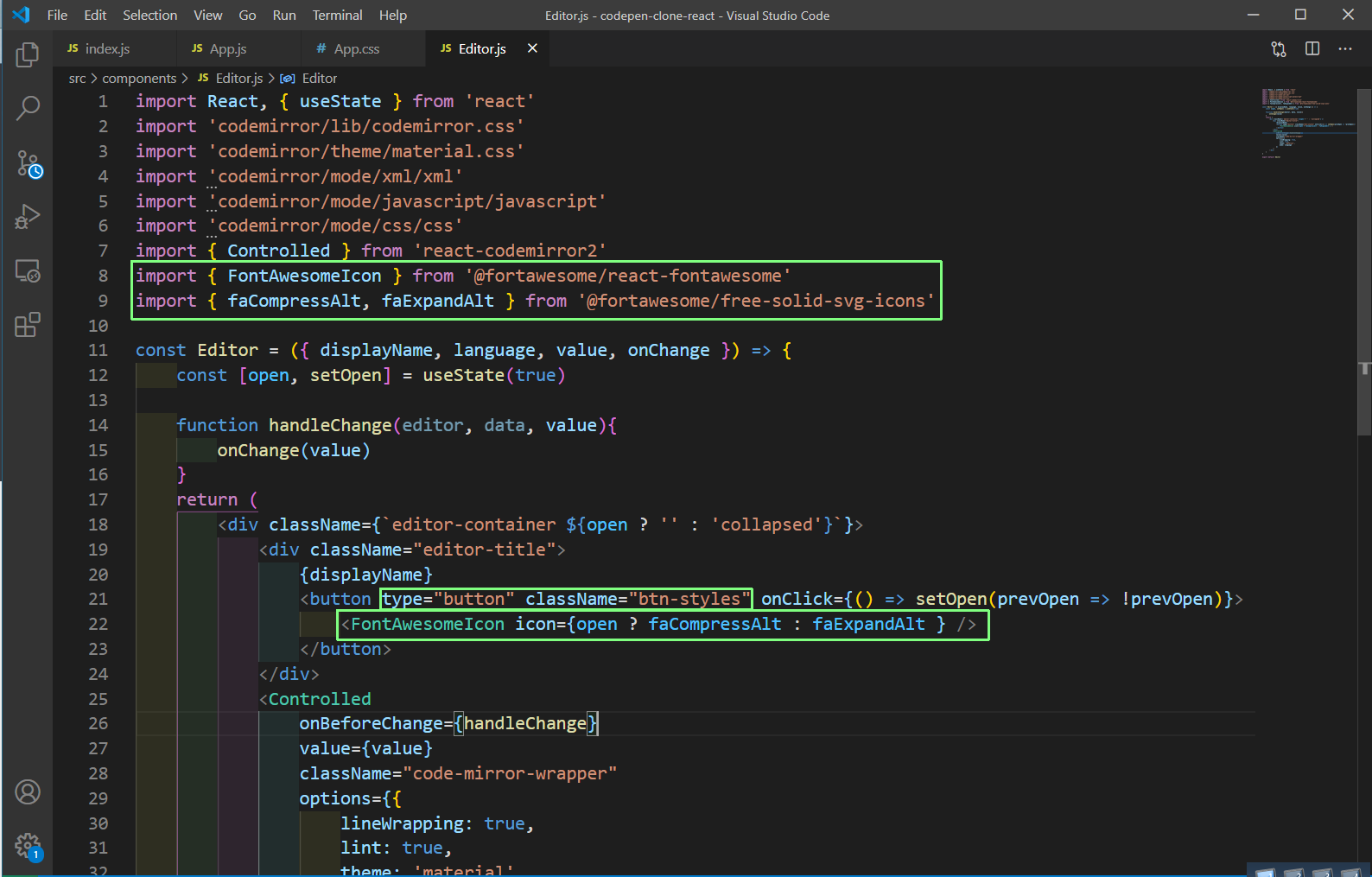Viewport: 1372px width, 877px height.
Task: Click 'handleChange' function name on line 14
Action: (x=330, y=425)
